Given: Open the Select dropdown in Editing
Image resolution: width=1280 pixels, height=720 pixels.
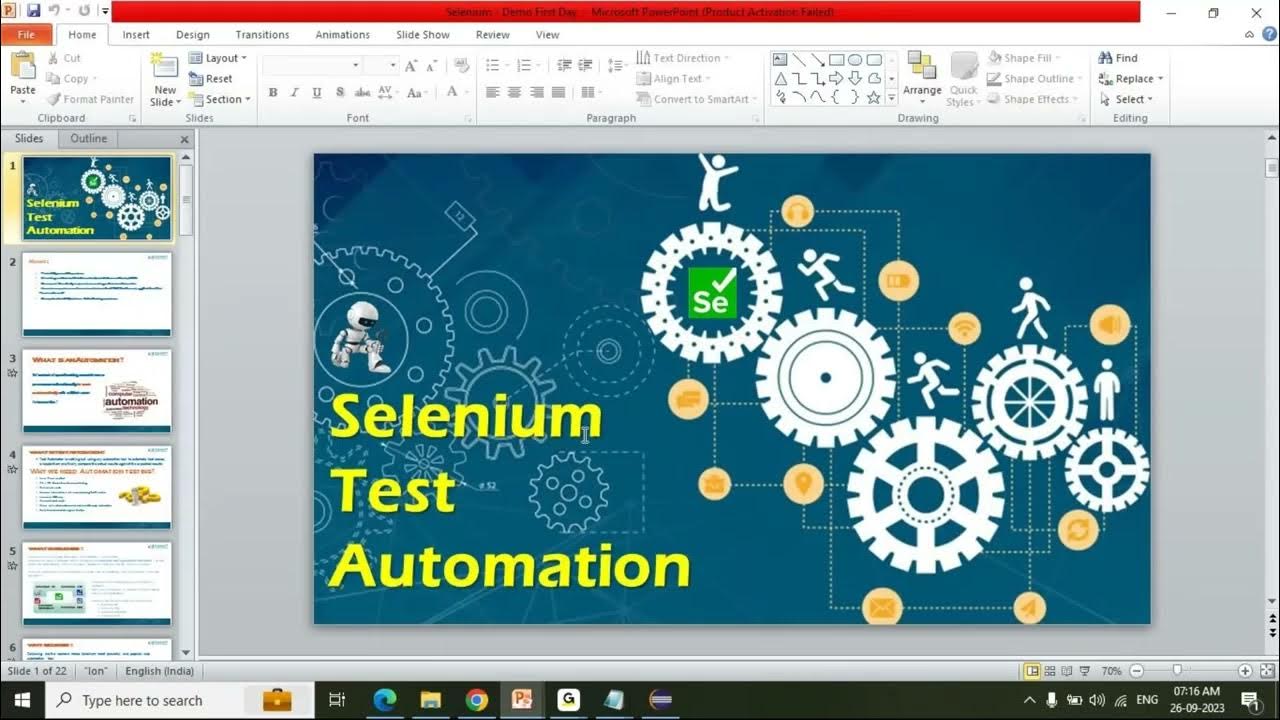Looking at the screenshot, I should point(1127,99).
